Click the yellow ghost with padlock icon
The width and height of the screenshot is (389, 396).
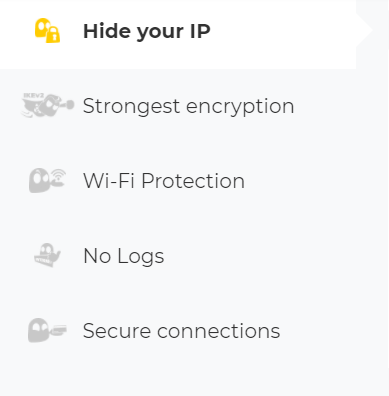[x=47, y=31]
